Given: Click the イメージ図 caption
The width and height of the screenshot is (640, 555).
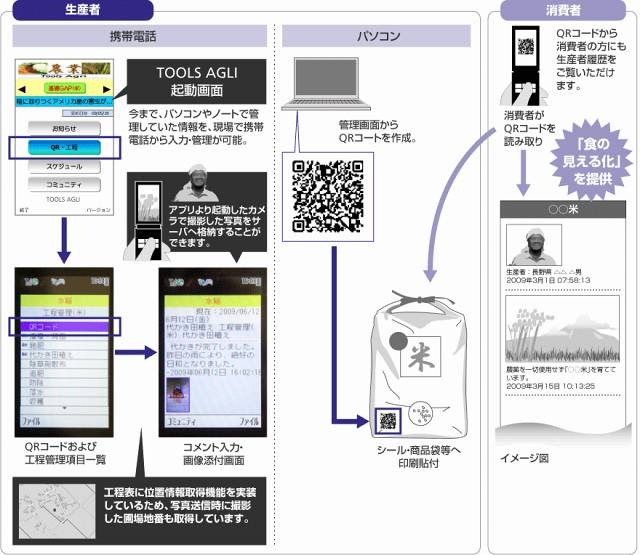Looking at the screenshot, I should click(x=524, y=458).
